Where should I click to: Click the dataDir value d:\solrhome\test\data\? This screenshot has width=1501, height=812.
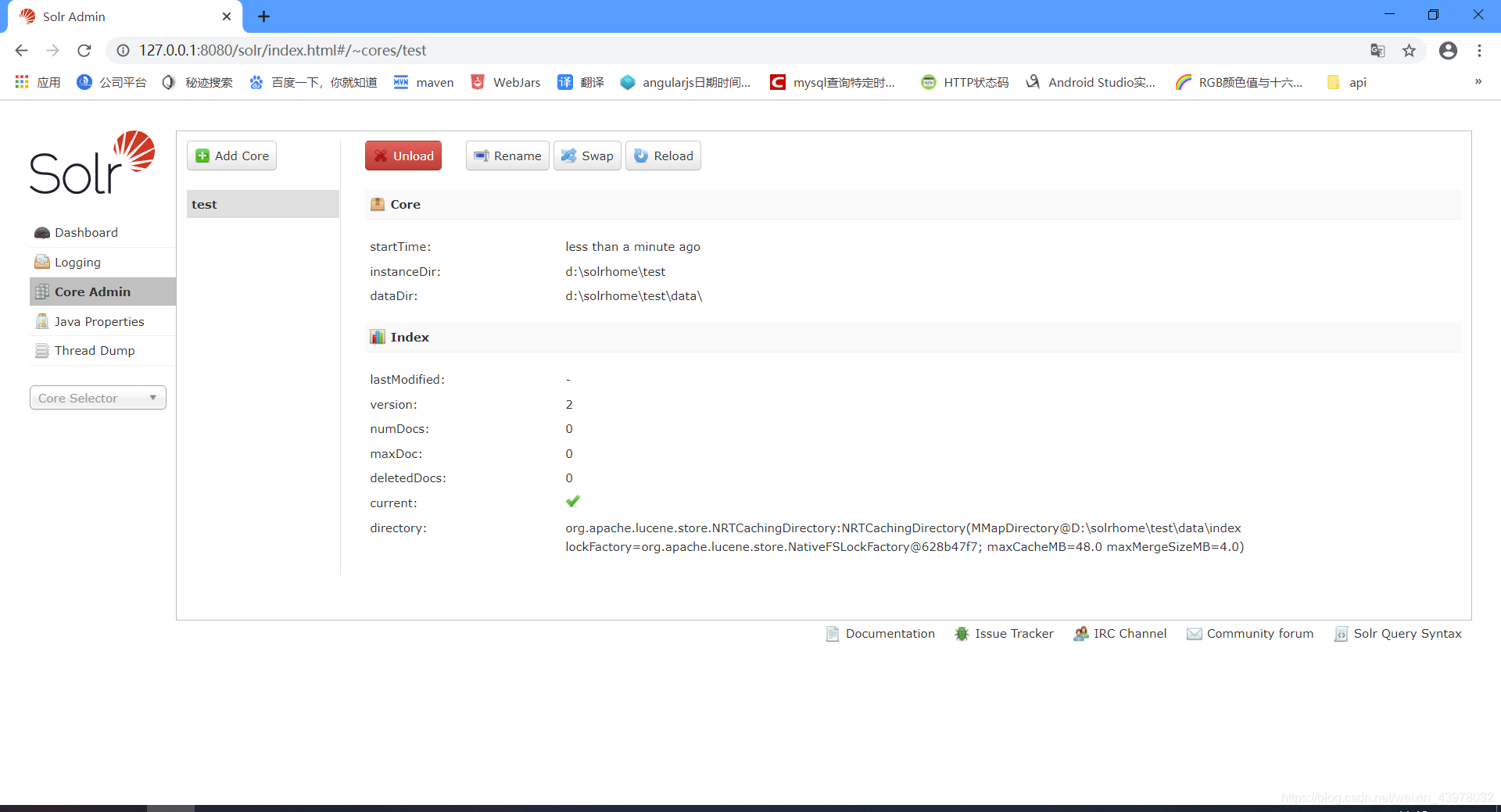634,296
